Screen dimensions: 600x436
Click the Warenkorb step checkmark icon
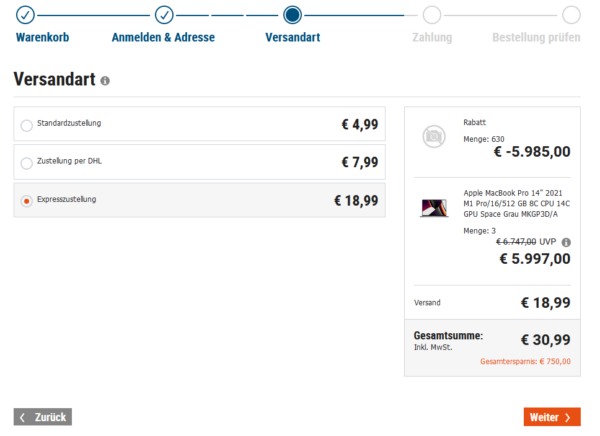click(26, 15)
